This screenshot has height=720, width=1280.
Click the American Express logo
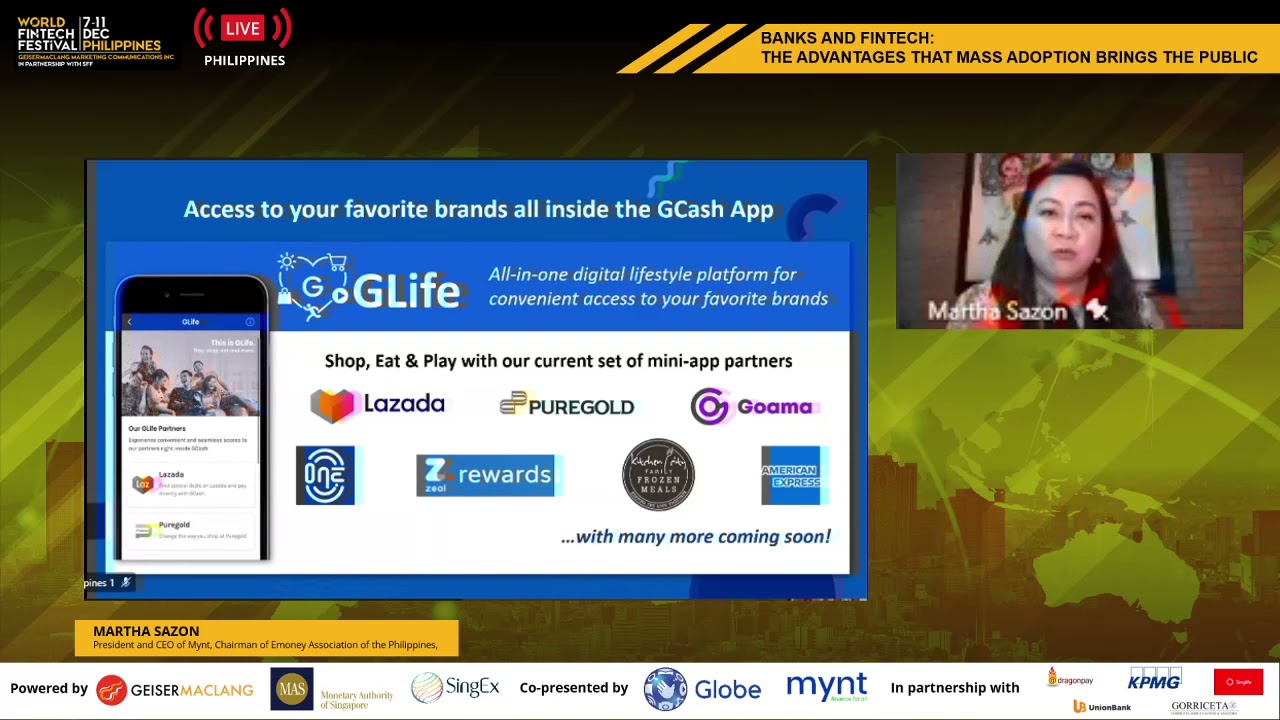tap(791, 475)
